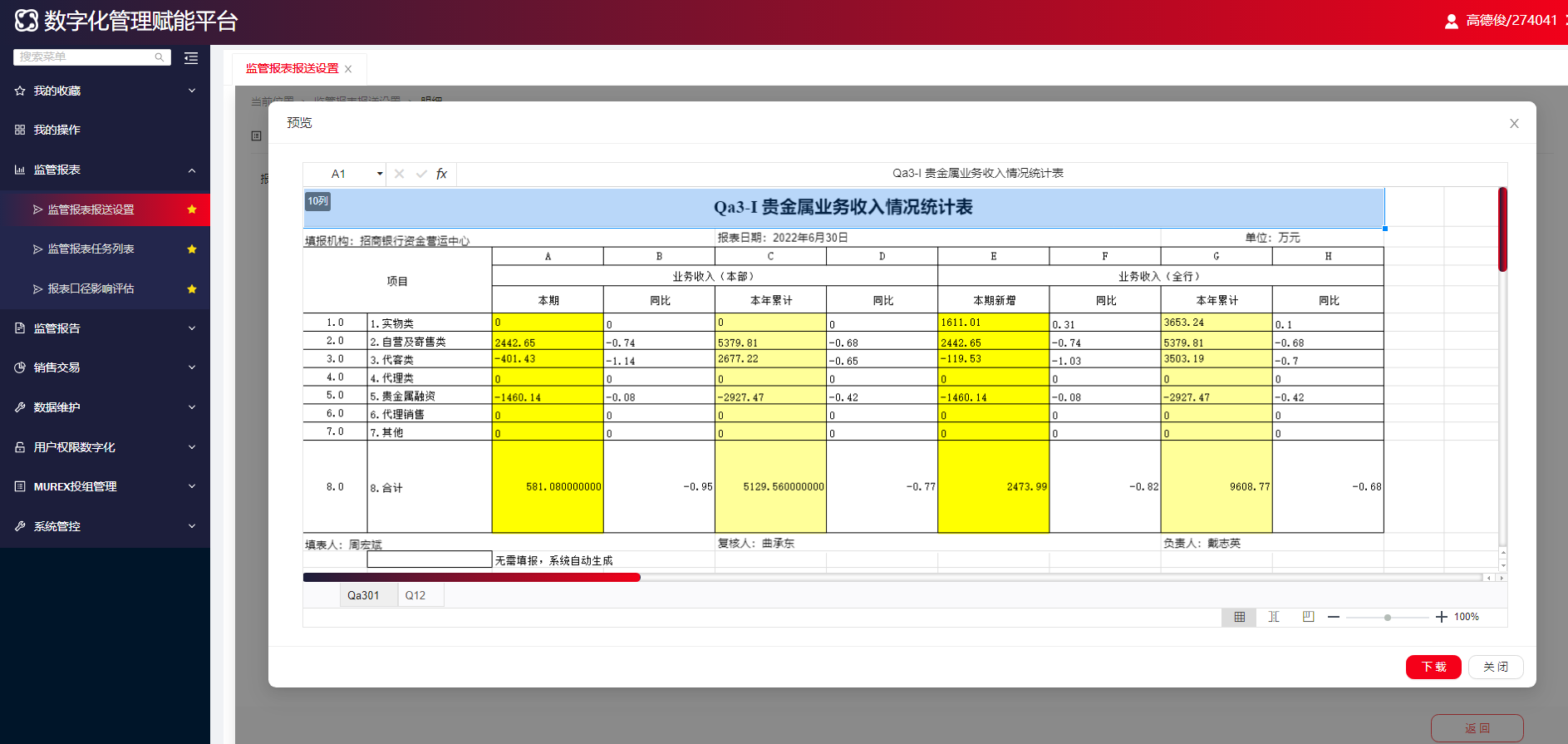1568x744 pixels.
Task: Expand the 系统管控 menu chevron
Action: click(192, 526)
